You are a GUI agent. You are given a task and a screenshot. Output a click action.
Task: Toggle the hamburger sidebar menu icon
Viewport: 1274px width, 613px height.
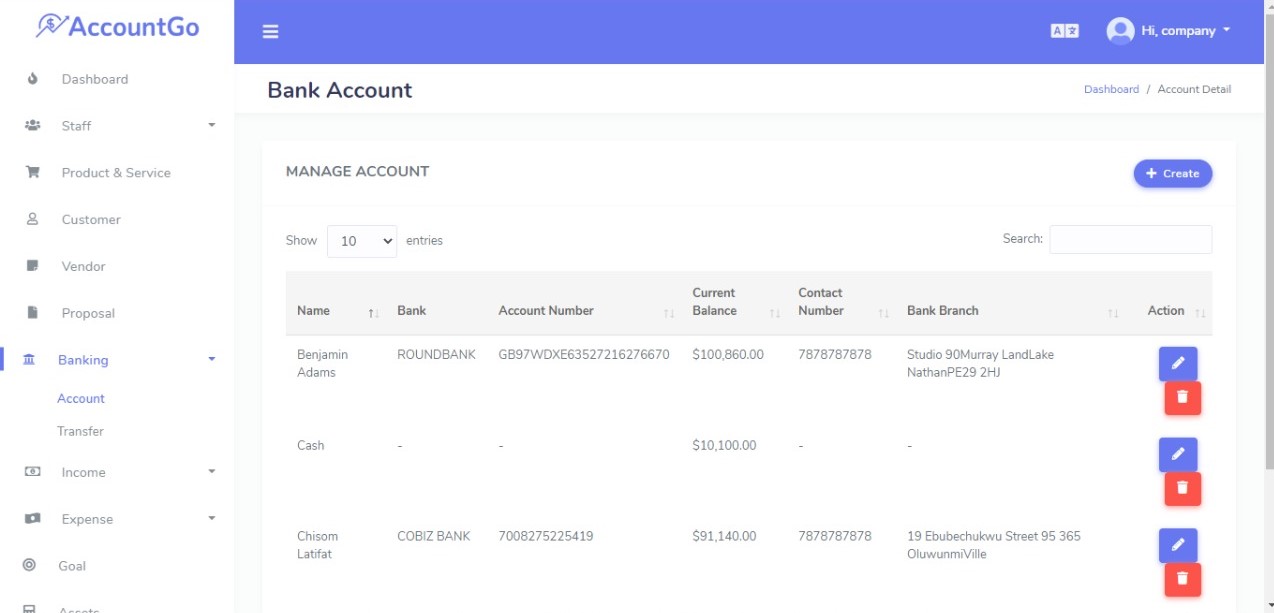(x=270, y=32)
